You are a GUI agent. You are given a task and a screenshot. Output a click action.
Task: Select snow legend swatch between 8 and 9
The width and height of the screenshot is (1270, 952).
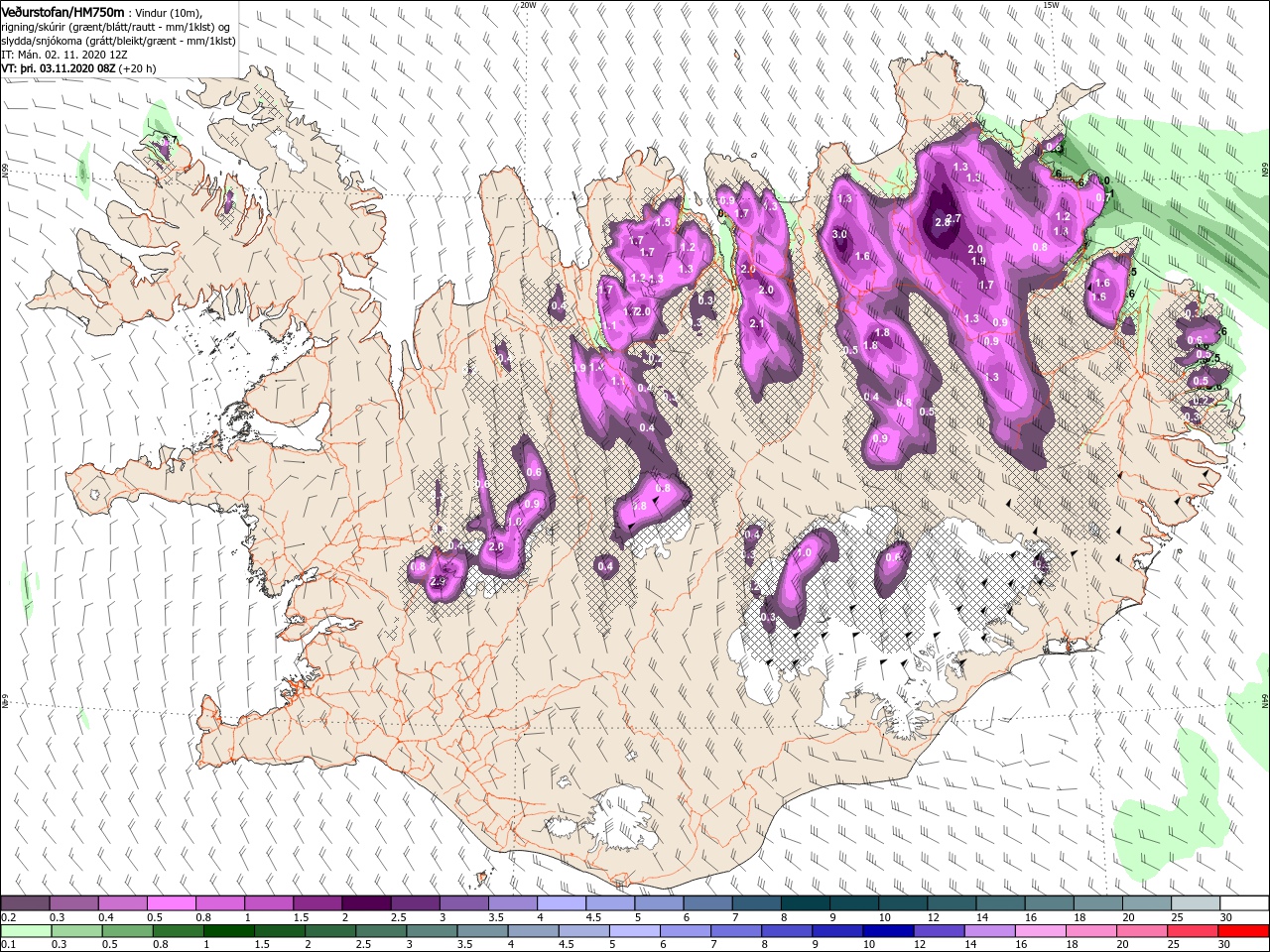pos(805,903)
